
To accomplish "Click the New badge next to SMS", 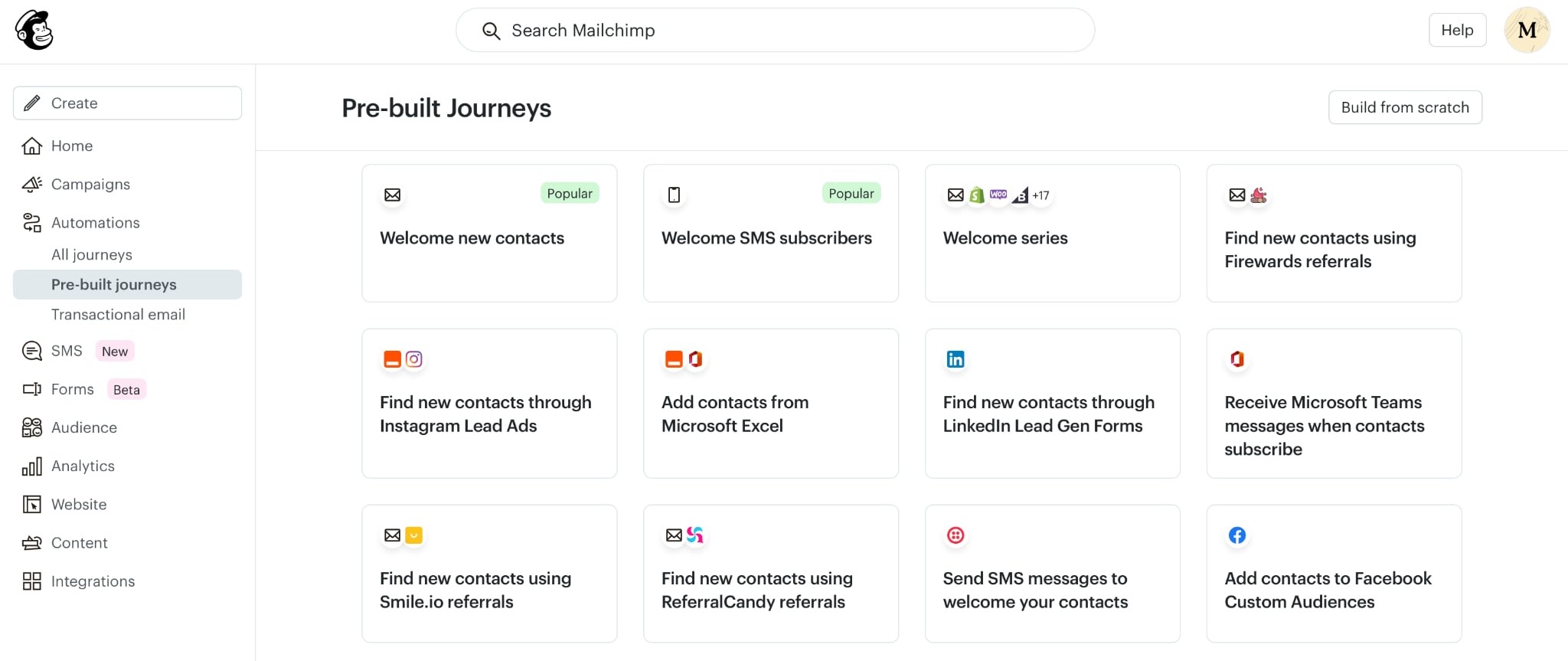I will click(115, 351).
